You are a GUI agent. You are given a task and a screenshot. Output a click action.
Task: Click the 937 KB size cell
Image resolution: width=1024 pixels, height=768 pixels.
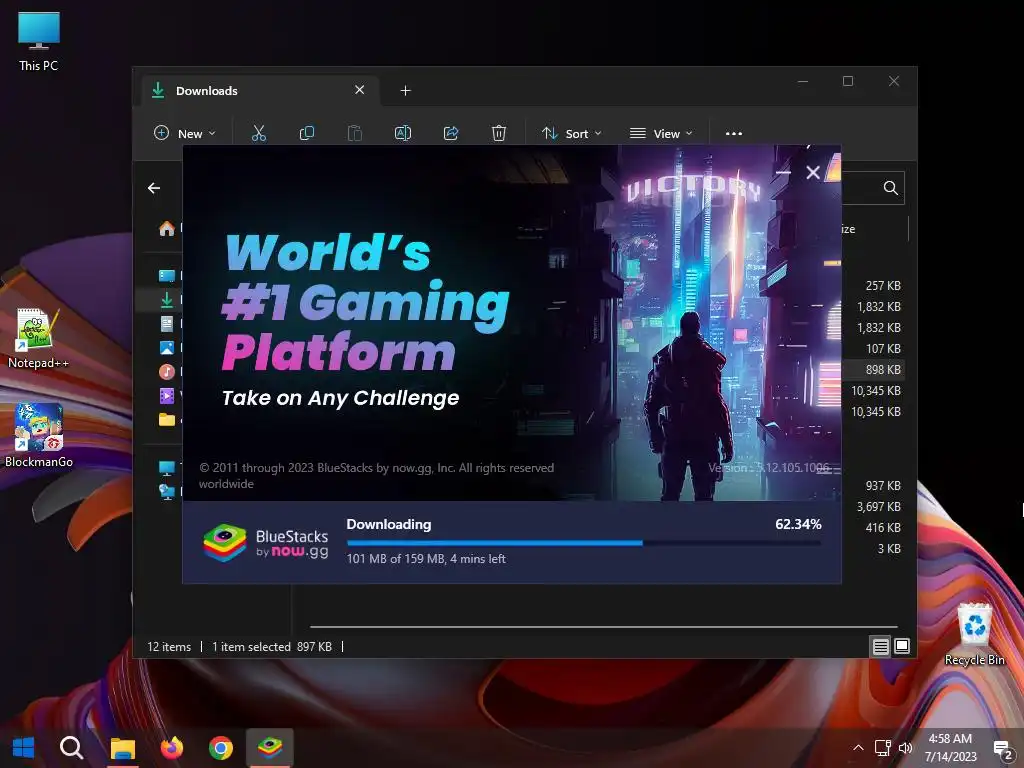[883, 486]
